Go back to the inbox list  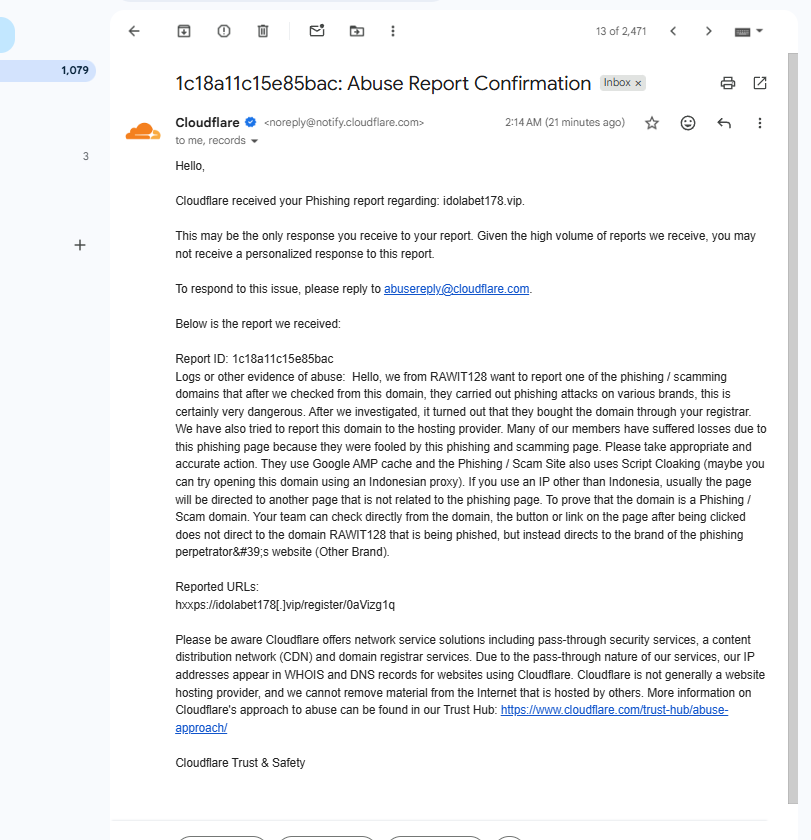[x=134, y=31]
